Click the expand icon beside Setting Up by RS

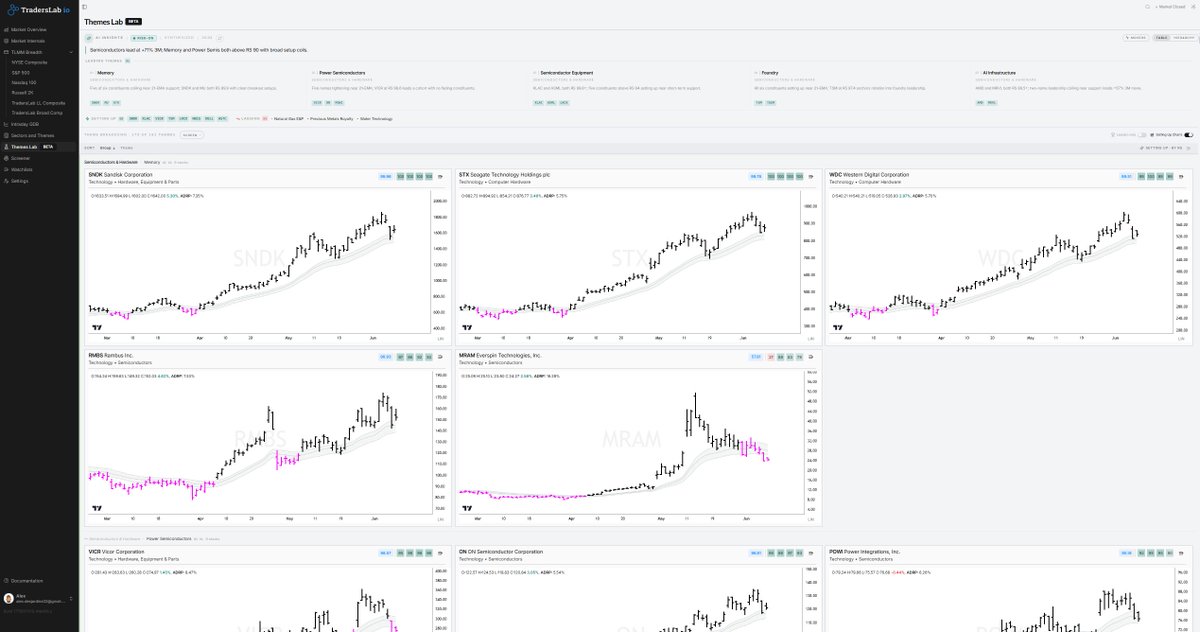pyautogui.click(x=1188, y=148)
